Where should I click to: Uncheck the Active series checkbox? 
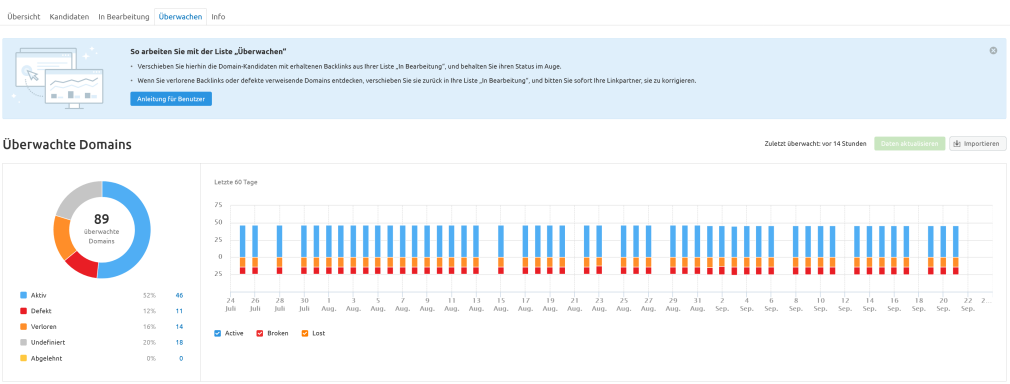click(218, 333)
